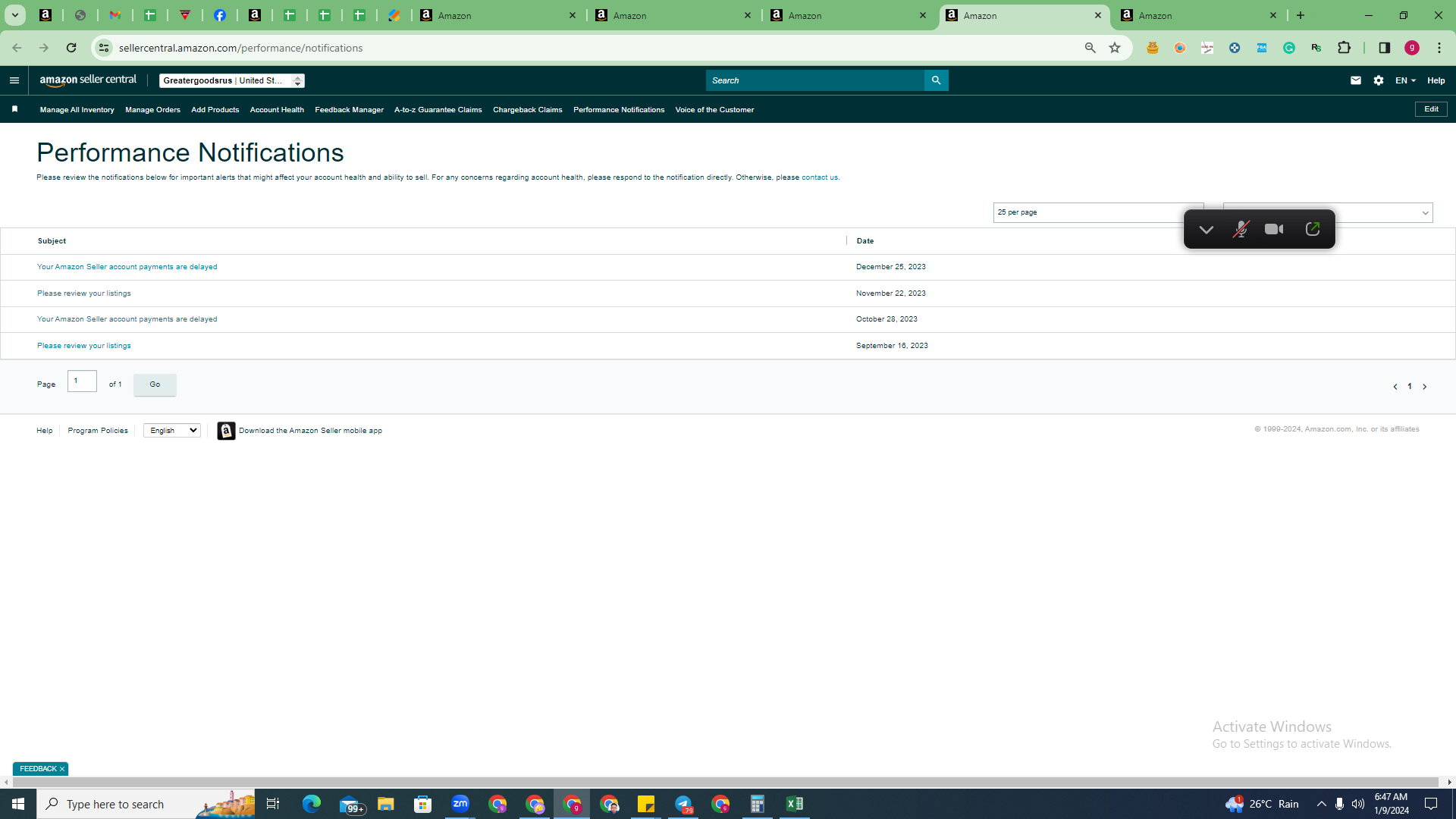Open Excel from the taskbar
The width and height of the screenshot is (1456, 819).
click(795, 804)
